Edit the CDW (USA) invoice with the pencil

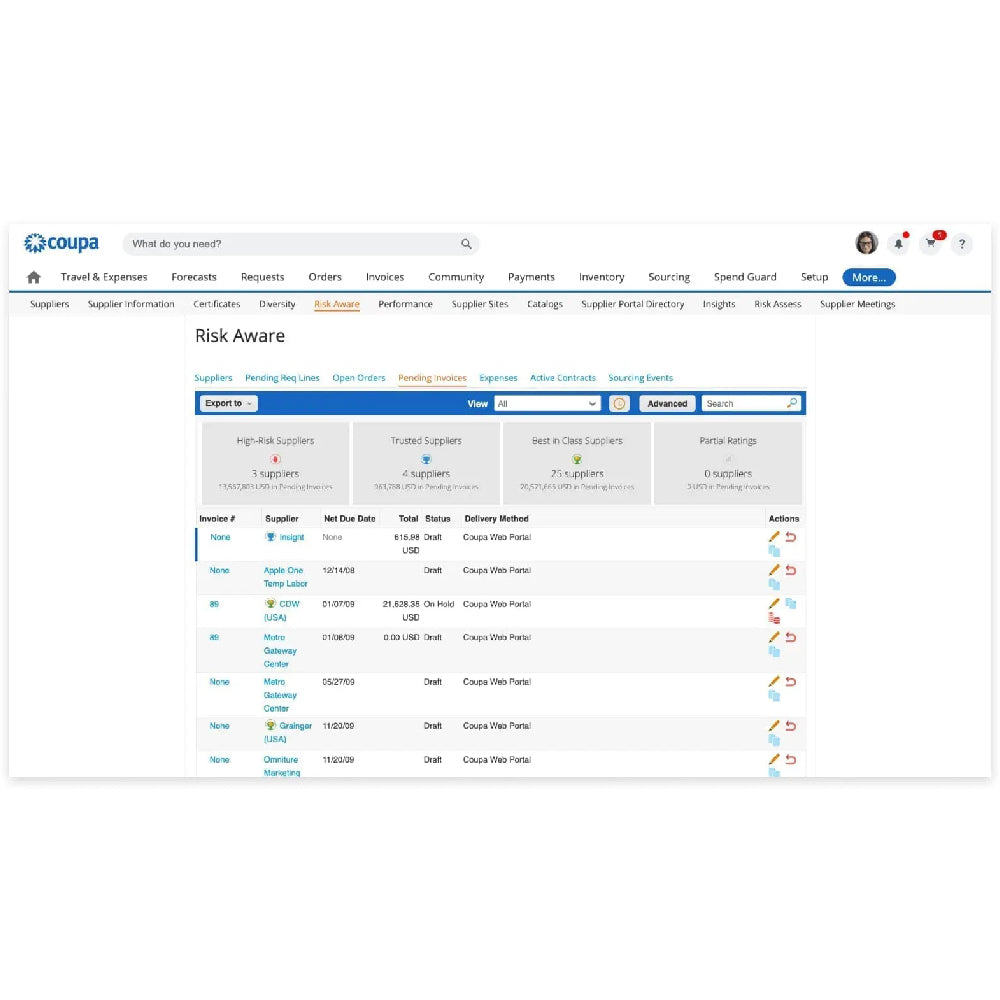[x=774, y=603]
